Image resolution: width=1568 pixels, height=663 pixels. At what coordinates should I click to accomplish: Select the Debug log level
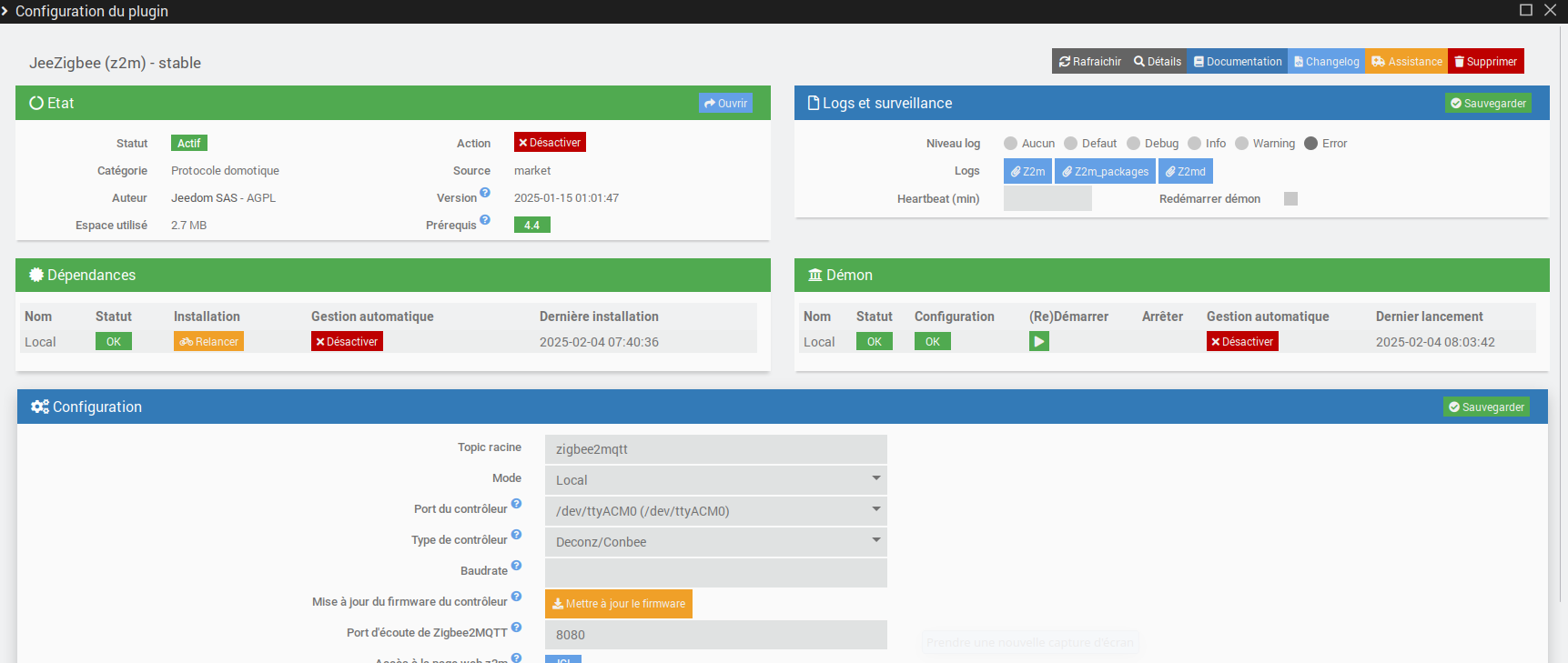(x=1134, y=144)
